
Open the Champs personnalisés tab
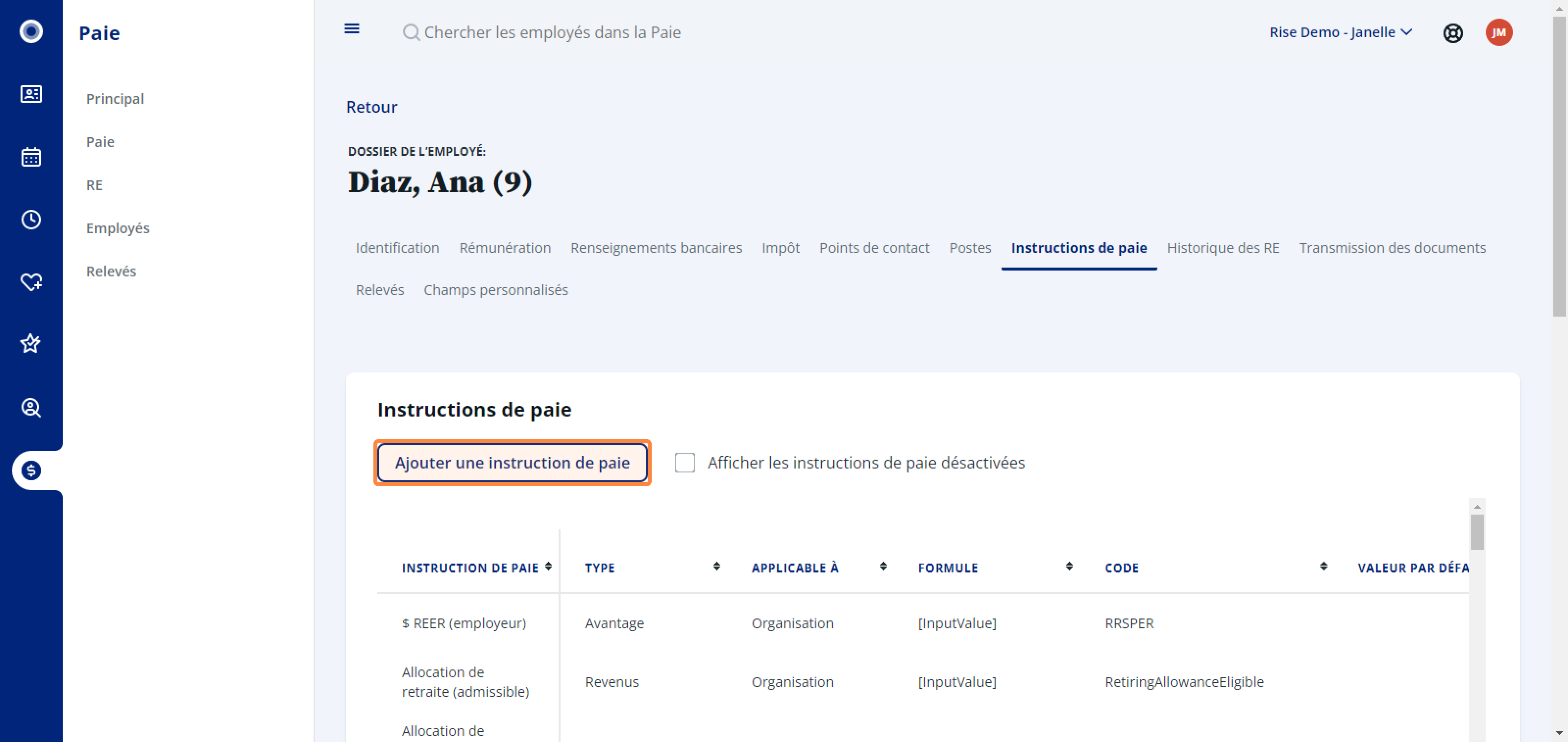(495, 290)
